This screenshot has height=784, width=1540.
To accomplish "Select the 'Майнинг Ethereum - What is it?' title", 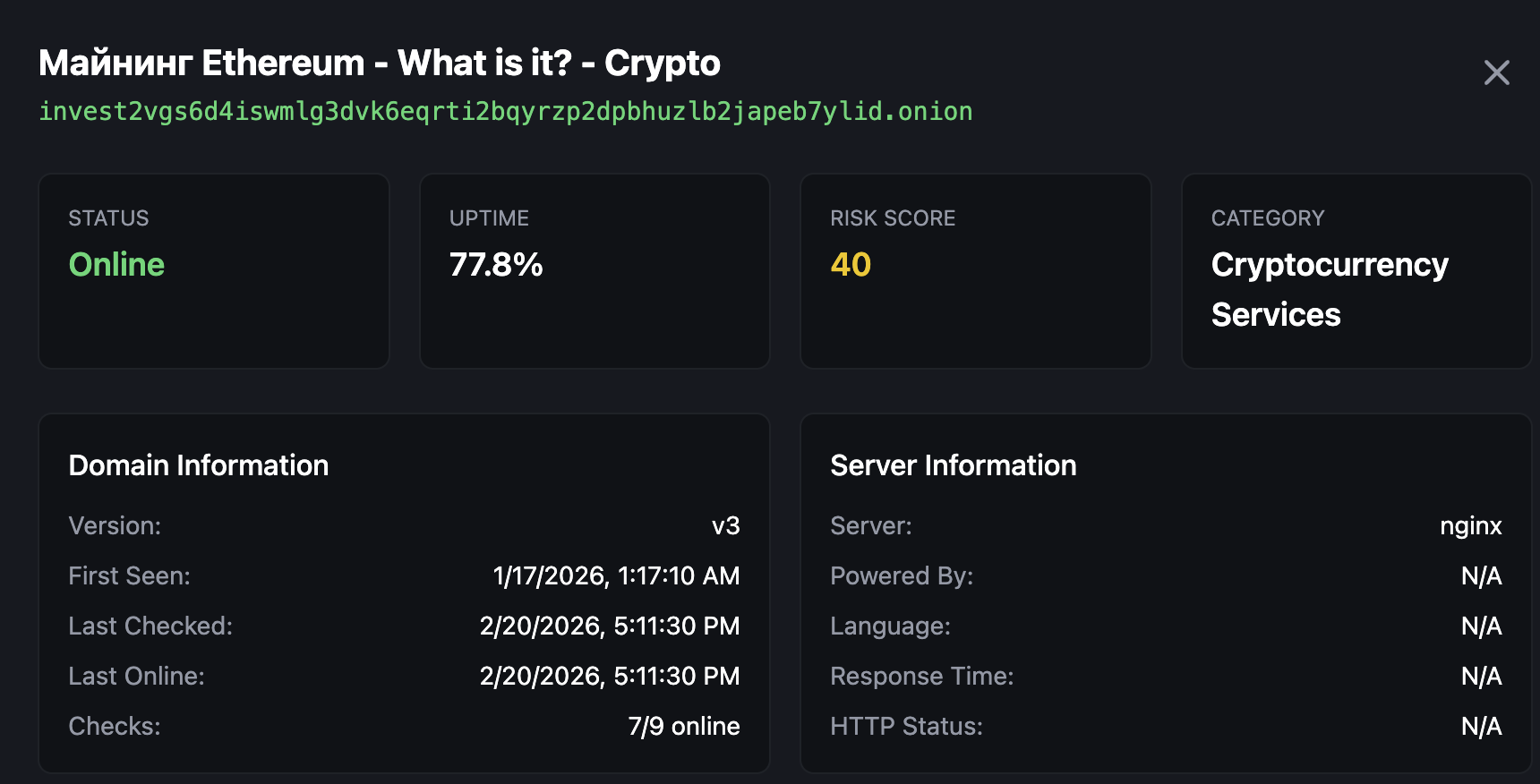I will [x=380, y=63].
